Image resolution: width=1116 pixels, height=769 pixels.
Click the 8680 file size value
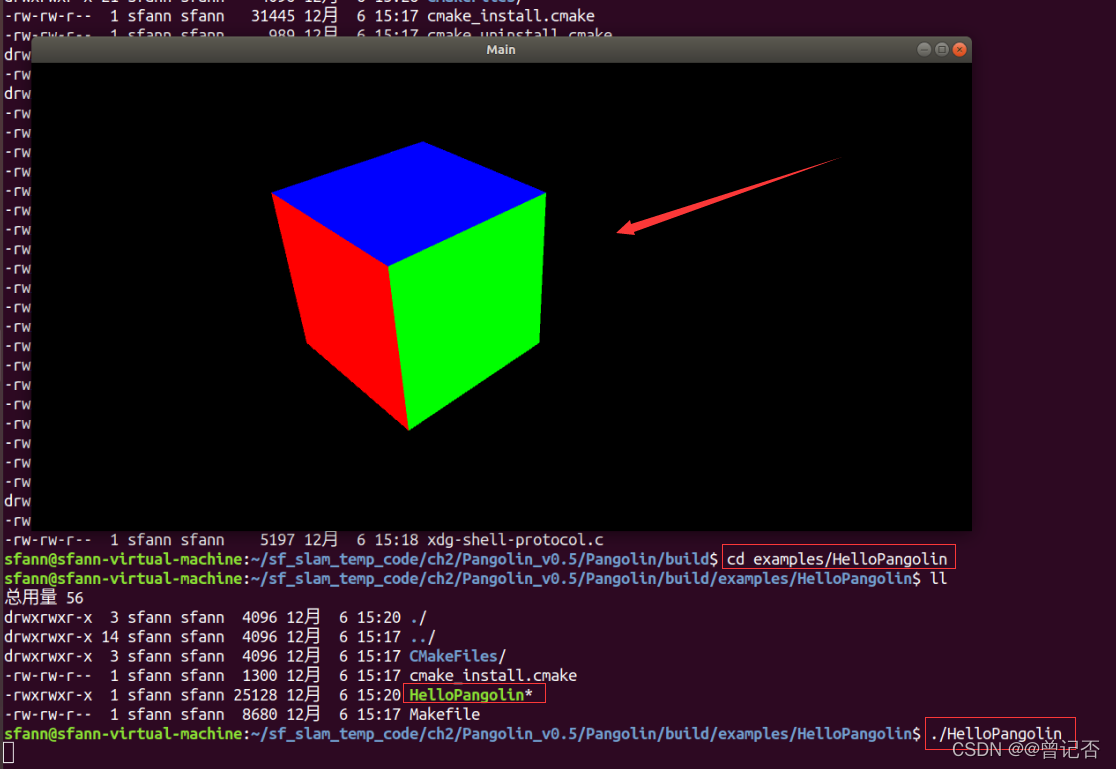[260, 714]
